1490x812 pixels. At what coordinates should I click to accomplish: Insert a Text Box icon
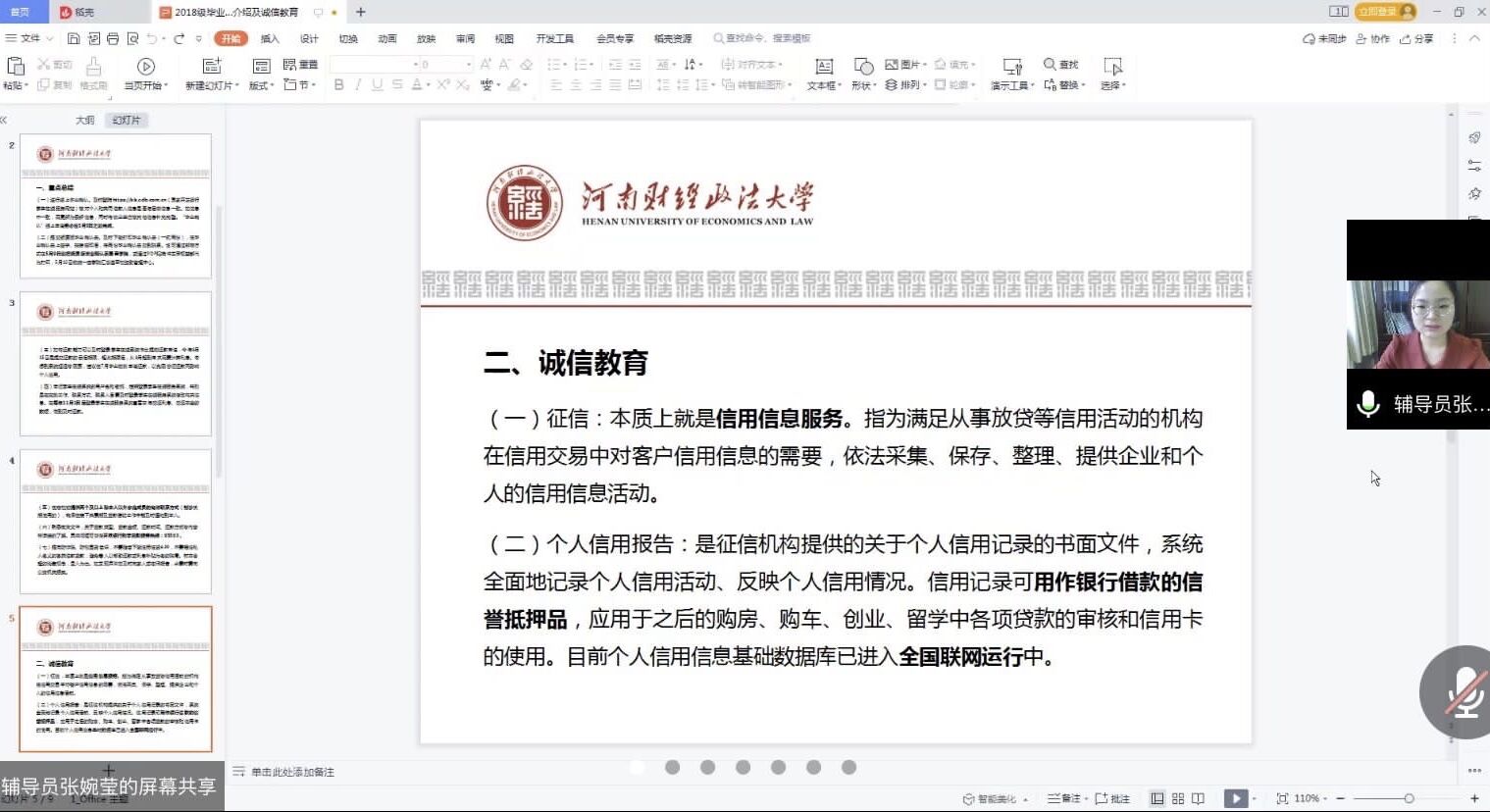coord(824,67)
